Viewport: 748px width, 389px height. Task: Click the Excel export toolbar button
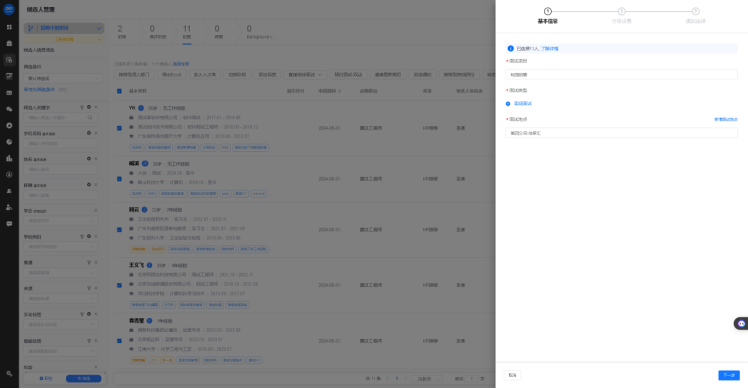(172, 74)
